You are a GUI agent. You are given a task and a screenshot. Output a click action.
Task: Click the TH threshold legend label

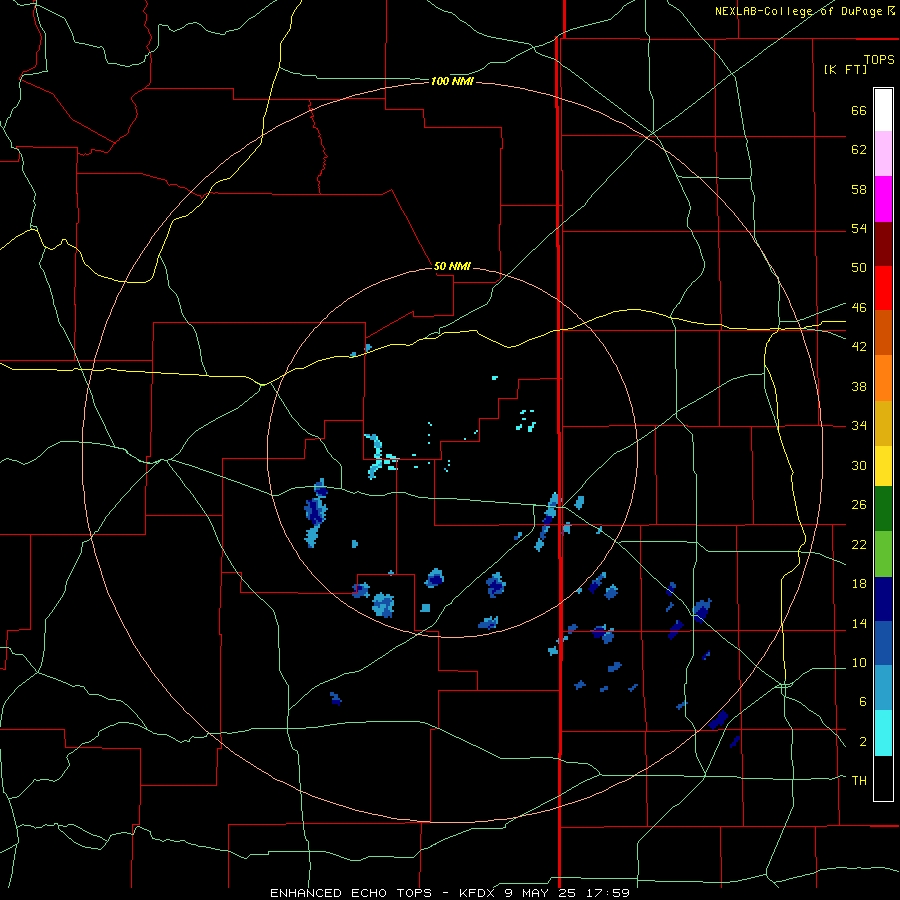[859, 780]
